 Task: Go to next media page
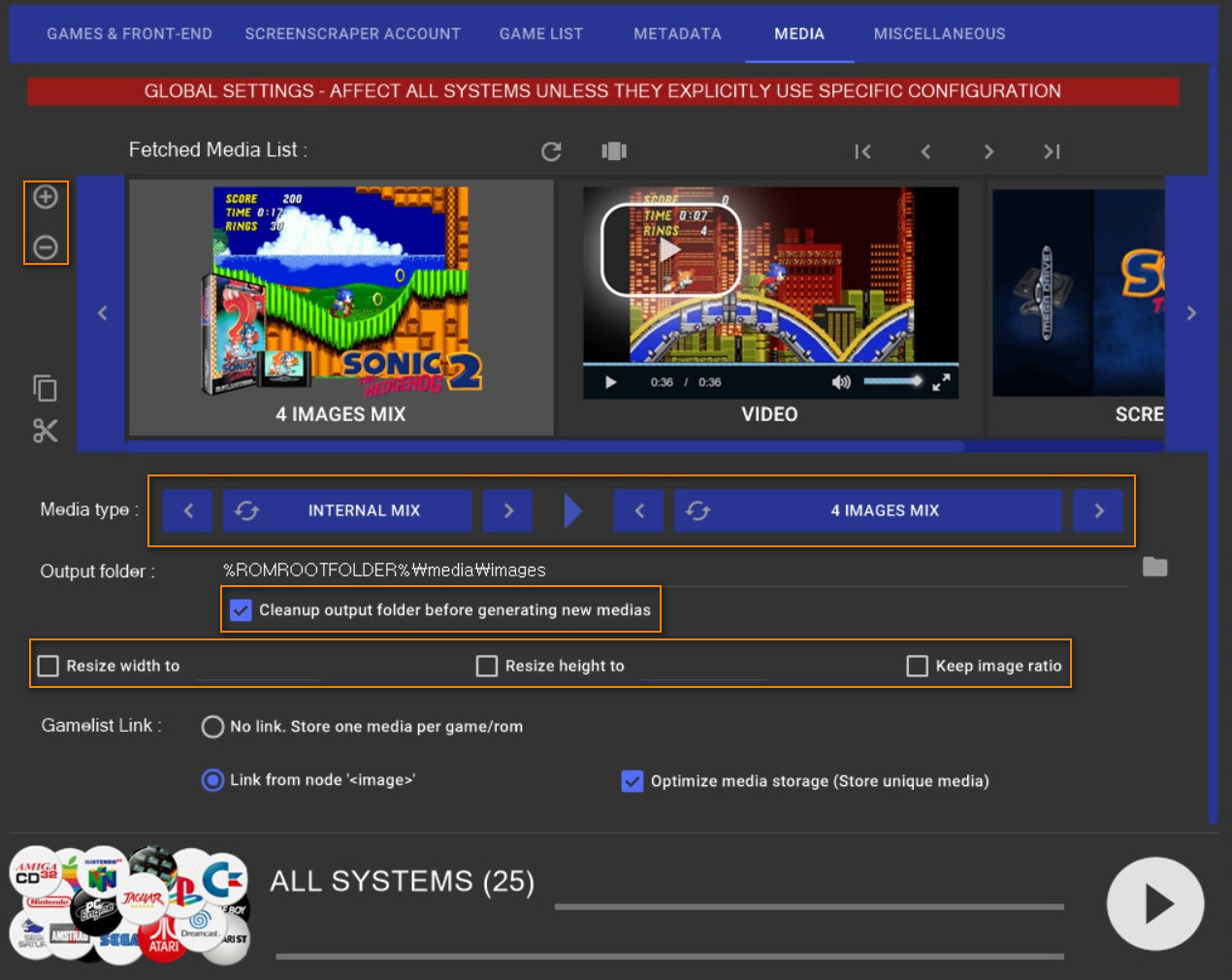click(989, 151)
